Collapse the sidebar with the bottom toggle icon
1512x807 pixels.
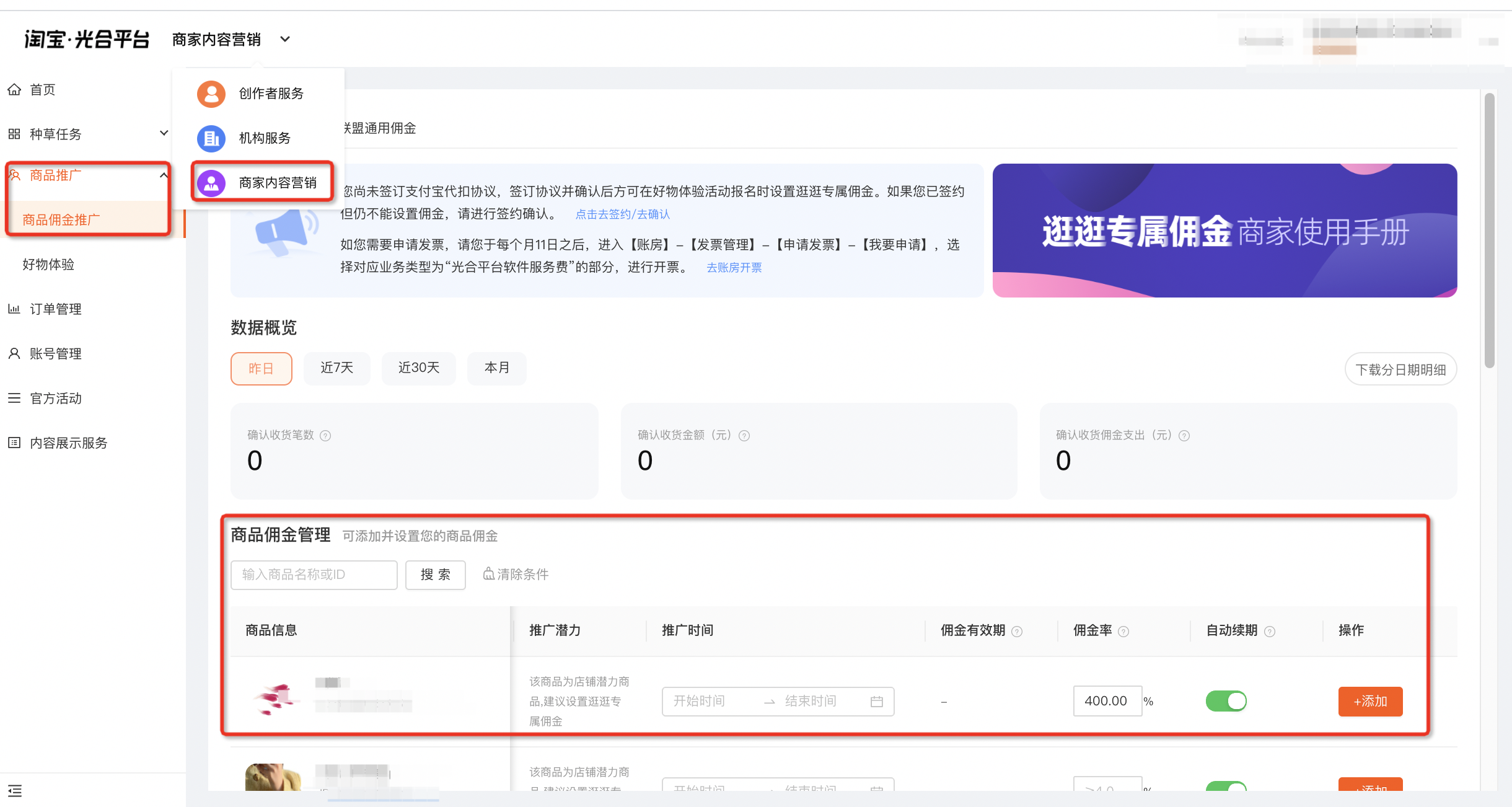tap(15, 791)
